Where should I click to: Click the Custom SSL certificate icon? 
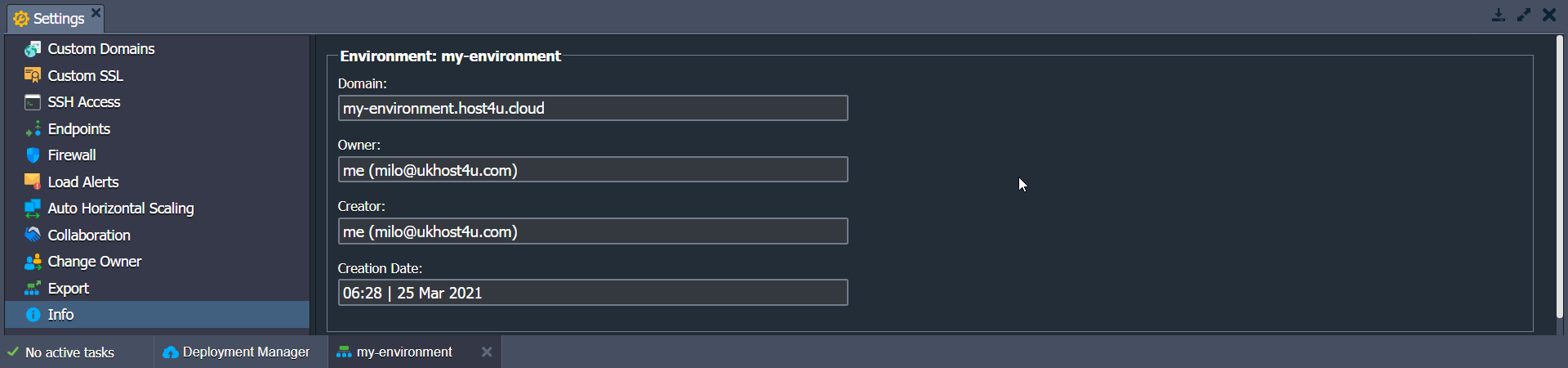tap(33, 76)
